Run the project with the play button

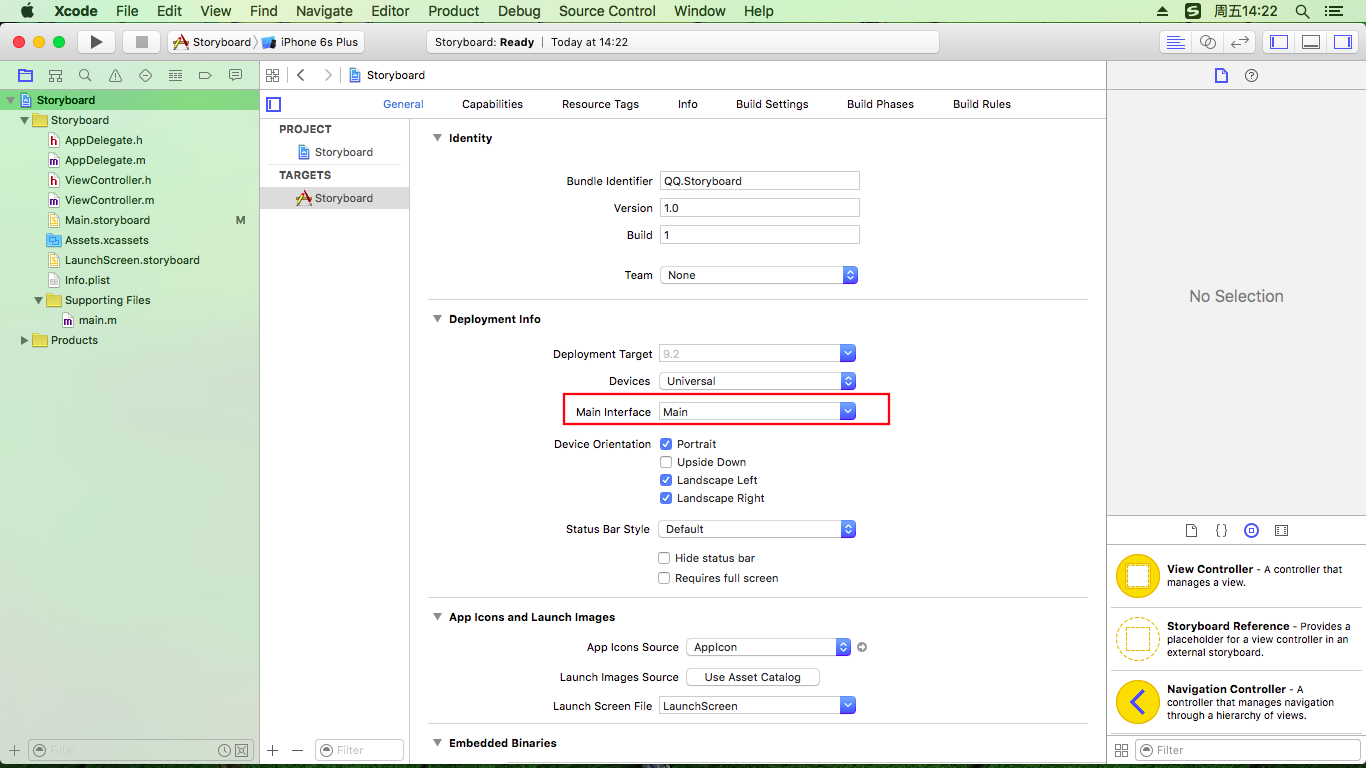[x=96, y=42]
